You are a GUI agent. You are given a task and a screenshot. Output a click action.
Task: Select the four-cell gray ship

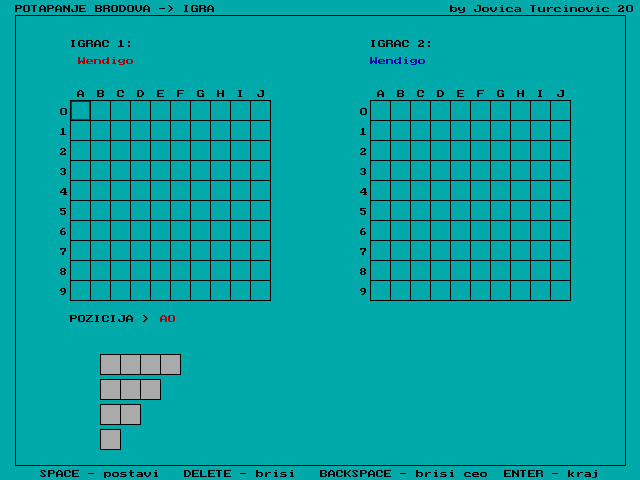pyautogui.click(x=140, y=364)
